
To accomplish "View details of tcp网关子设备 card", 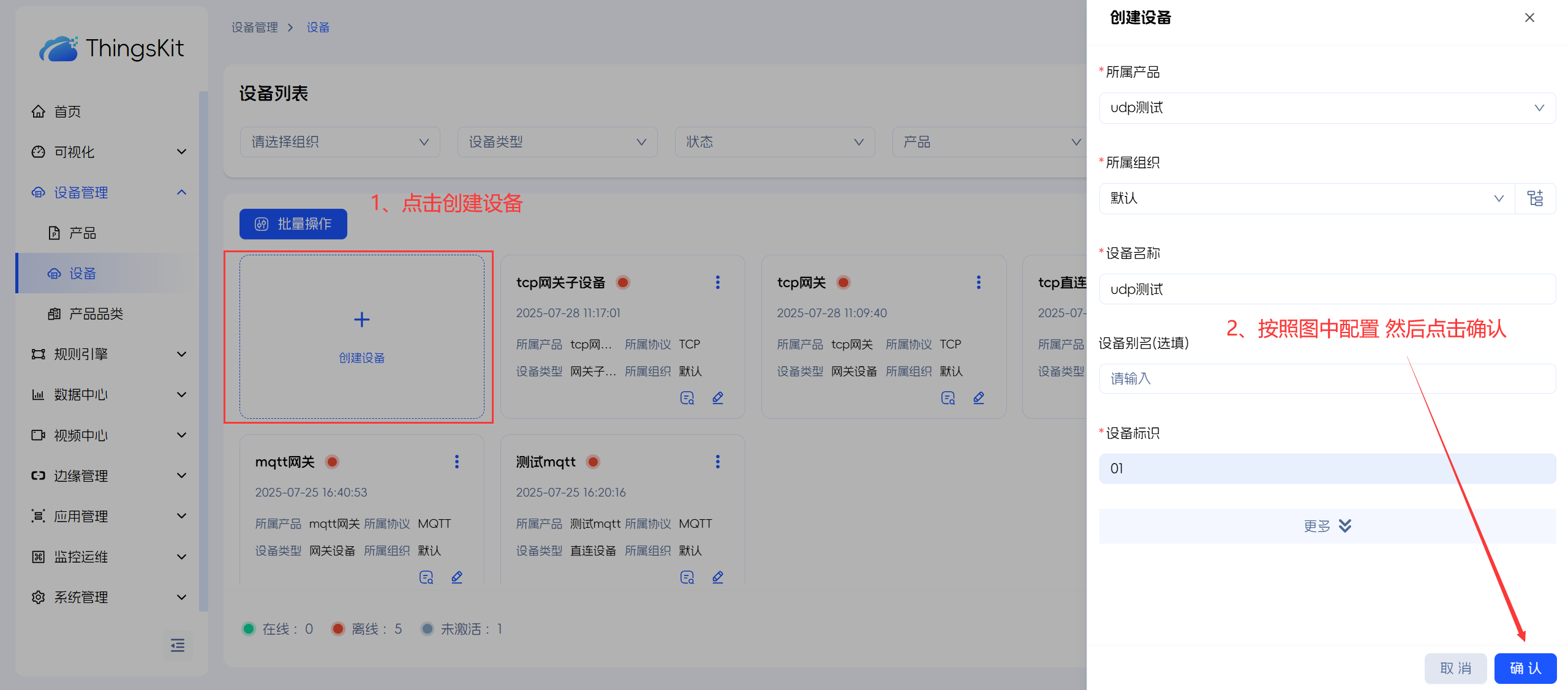I will point(687,398).
